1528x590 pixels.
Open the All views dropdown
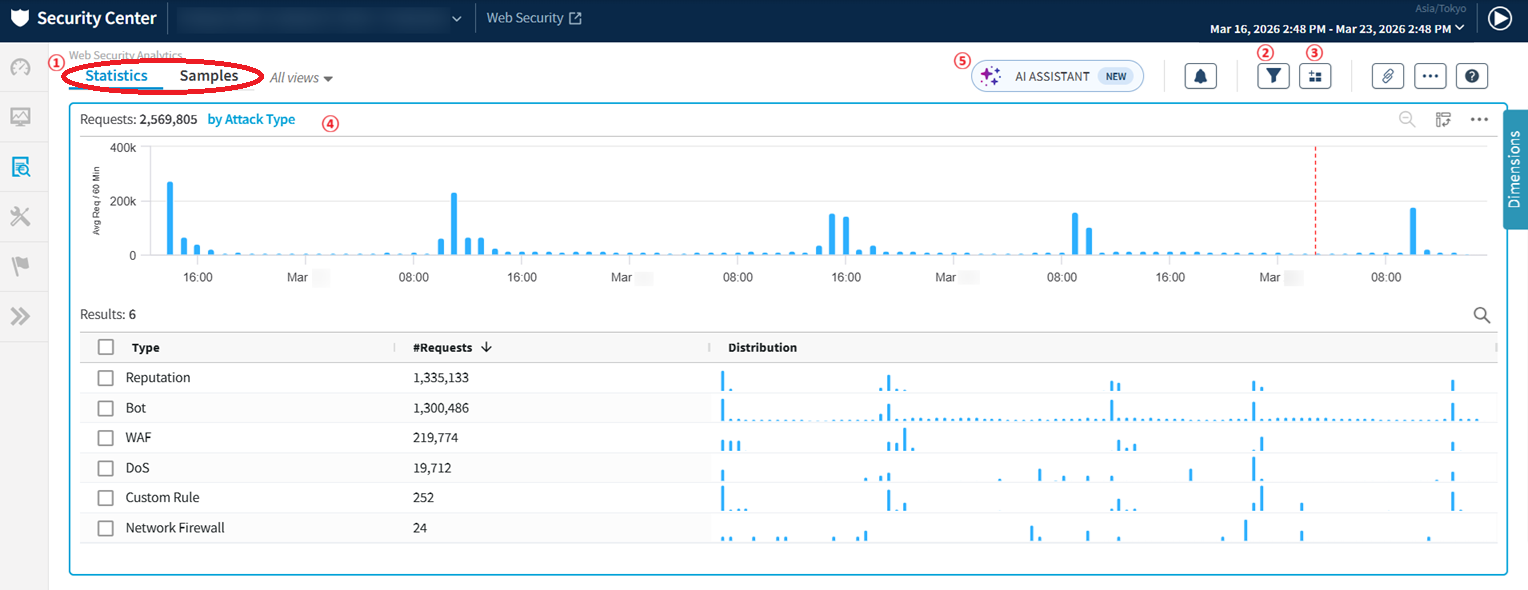(301, 78)
